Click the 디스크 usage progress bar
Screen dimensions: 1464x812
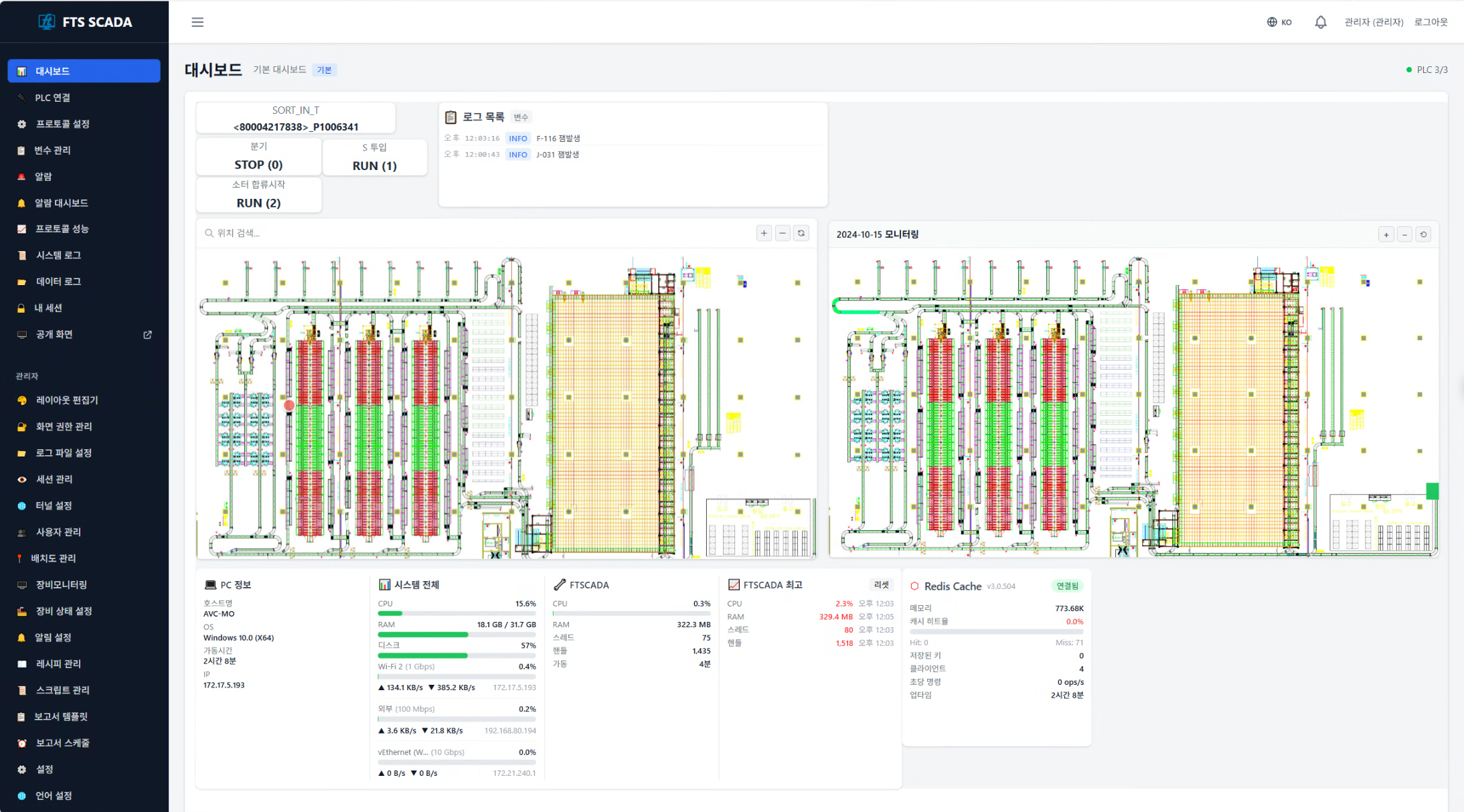(x=457, y=656)
